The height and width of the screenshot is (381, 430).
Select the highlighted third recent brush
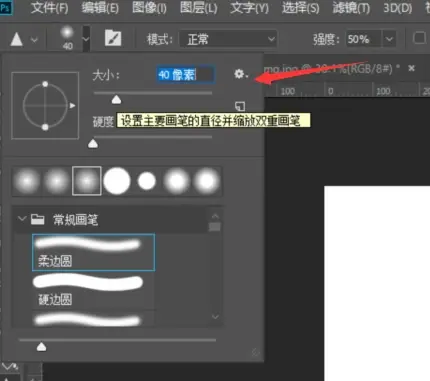point(87,181)
